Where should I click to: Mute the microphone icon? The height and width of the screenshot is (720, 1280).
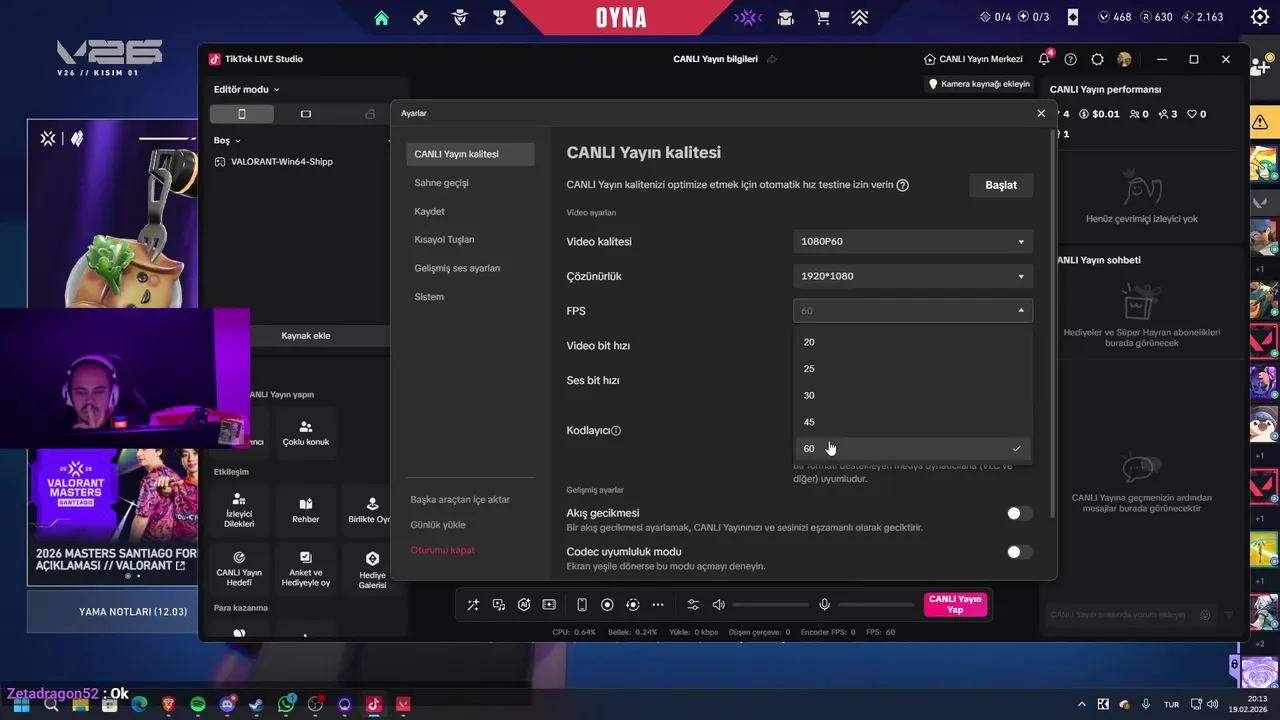point(825,605)
